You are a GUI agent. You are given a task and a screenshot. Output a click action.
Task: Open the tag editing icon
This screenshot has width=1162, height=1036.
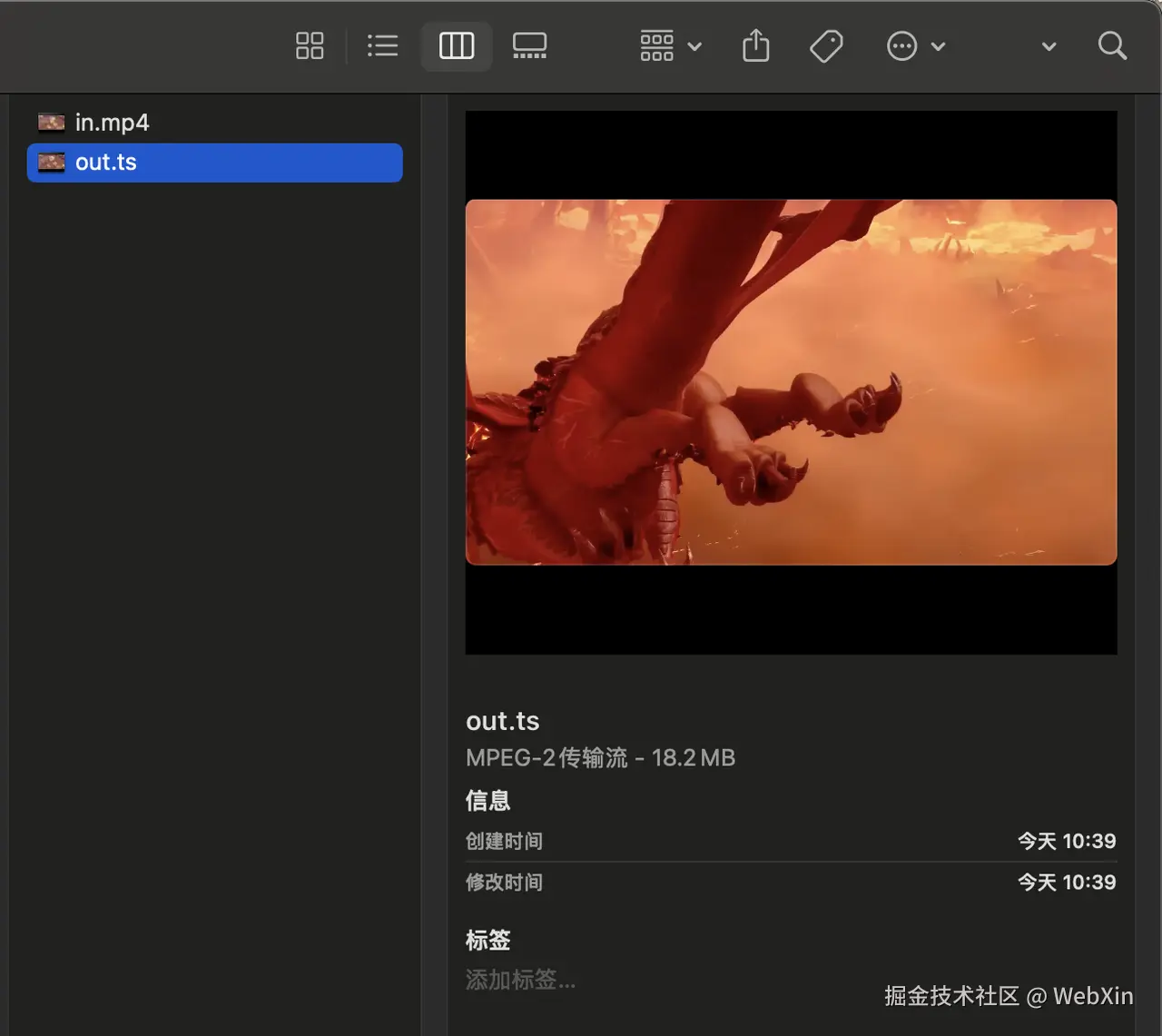coord(826,45)
